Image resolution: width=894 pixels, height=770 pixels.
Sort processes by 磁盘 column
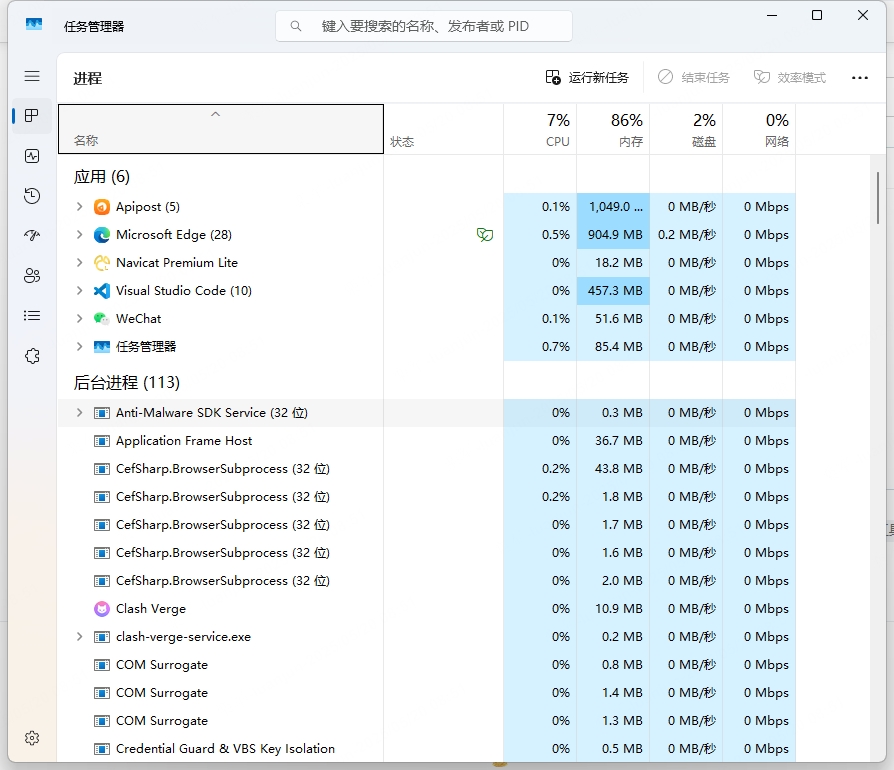(x=686, y=129)
